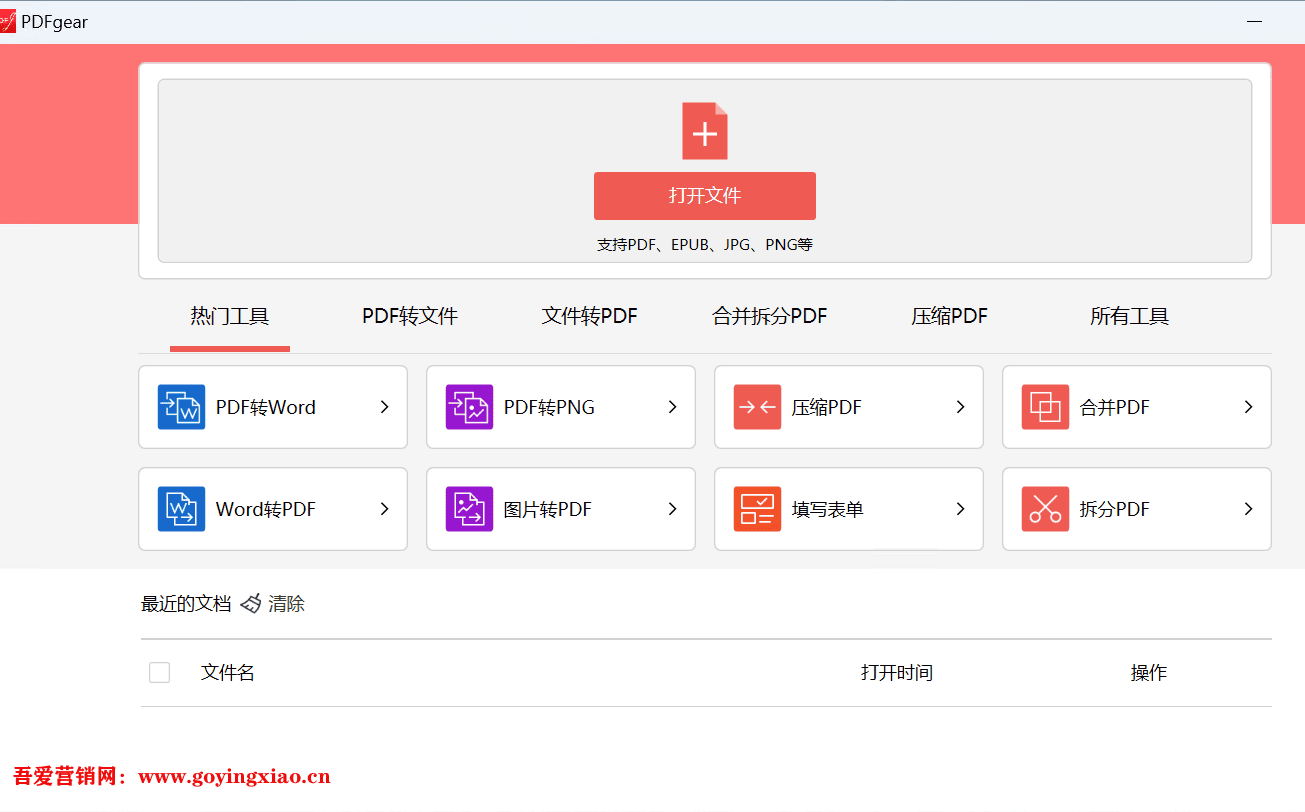1305x812 pixels.
Task: Open the PDF转文件 tab
Action: coord(410,317)
